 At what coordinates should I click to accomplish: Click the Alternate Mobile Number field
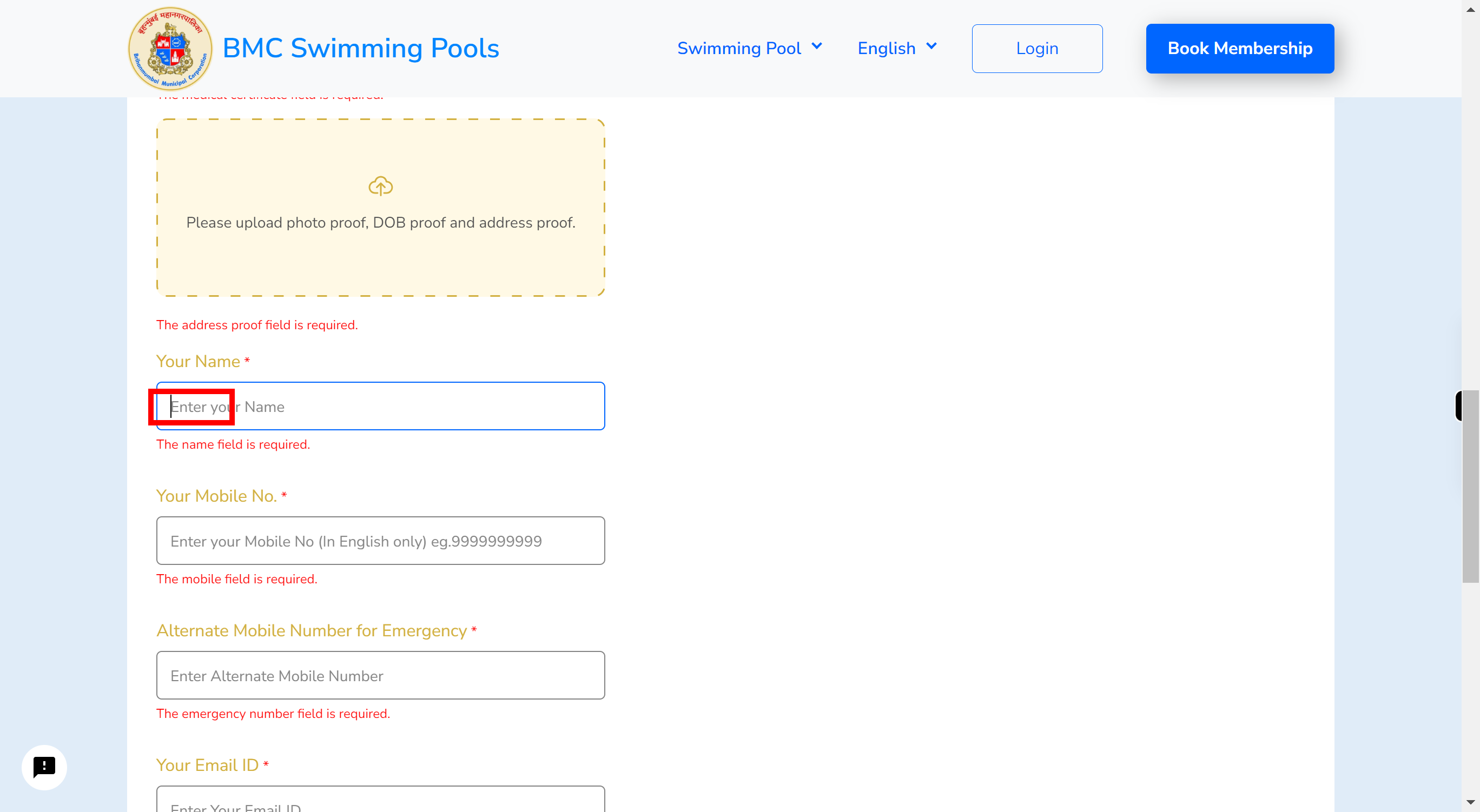point(380,676)
